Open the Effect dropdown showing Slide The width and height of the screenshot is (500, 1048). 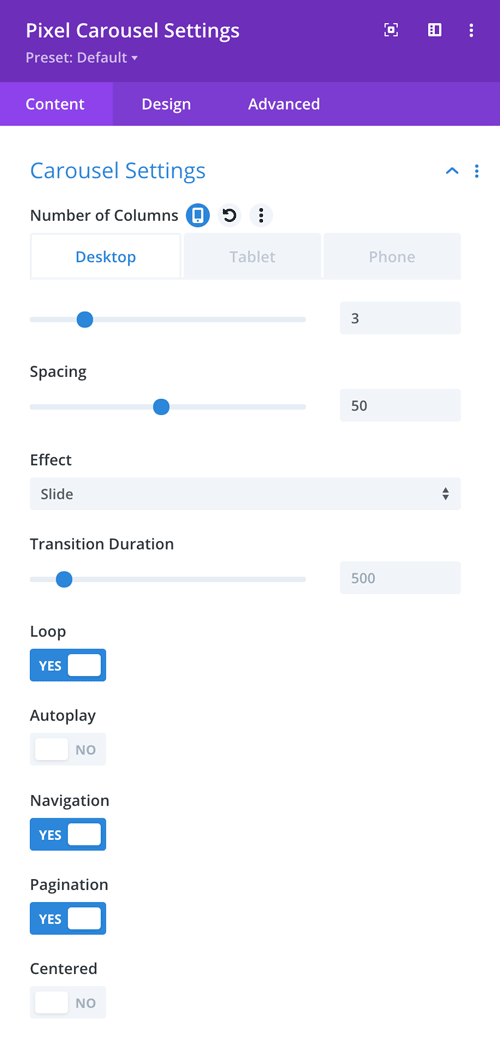[x=245, y=494]
